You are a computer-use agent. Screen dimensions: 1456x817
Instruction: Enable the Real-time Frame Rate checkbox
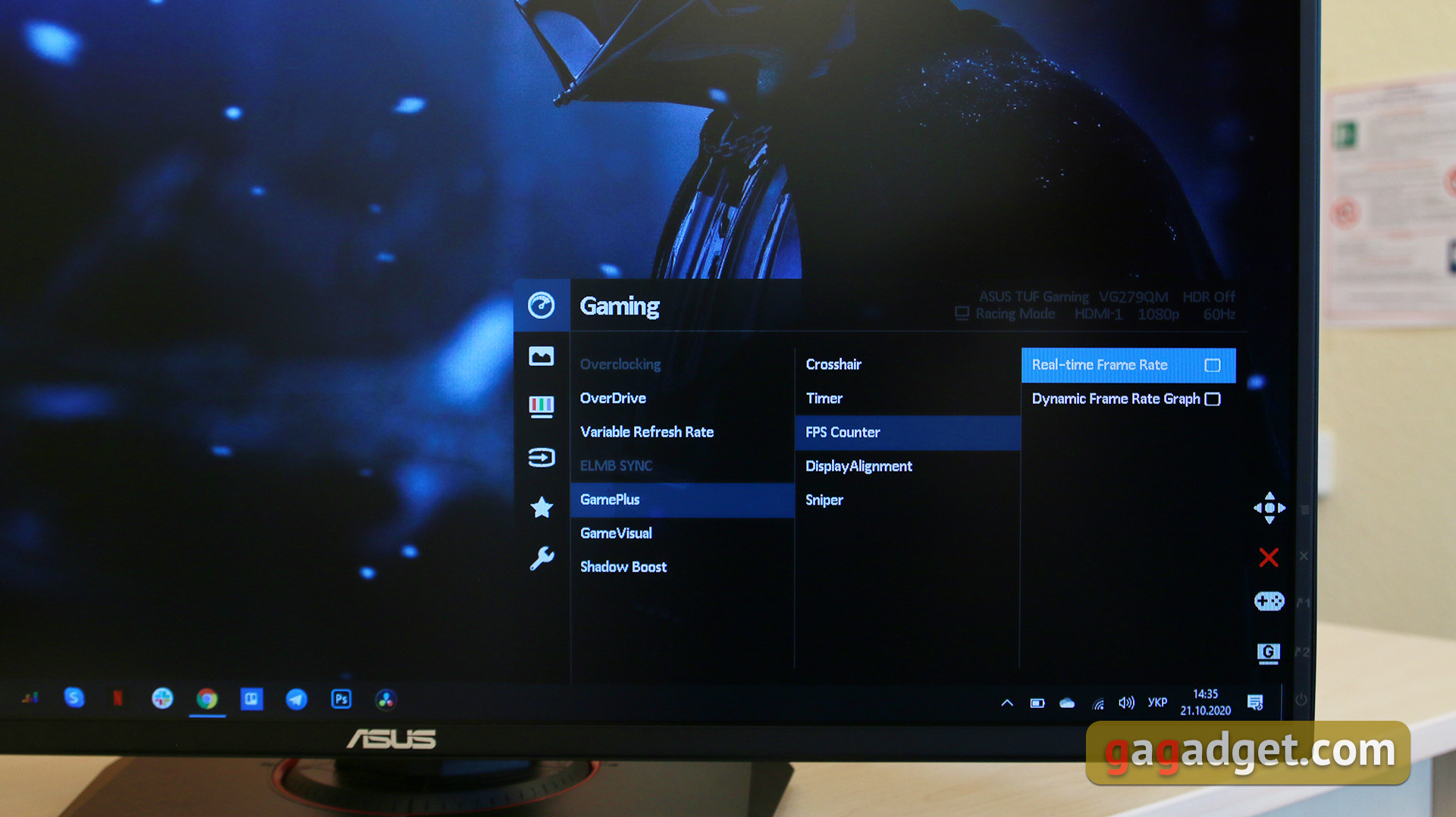click(x=1213, y=365)
